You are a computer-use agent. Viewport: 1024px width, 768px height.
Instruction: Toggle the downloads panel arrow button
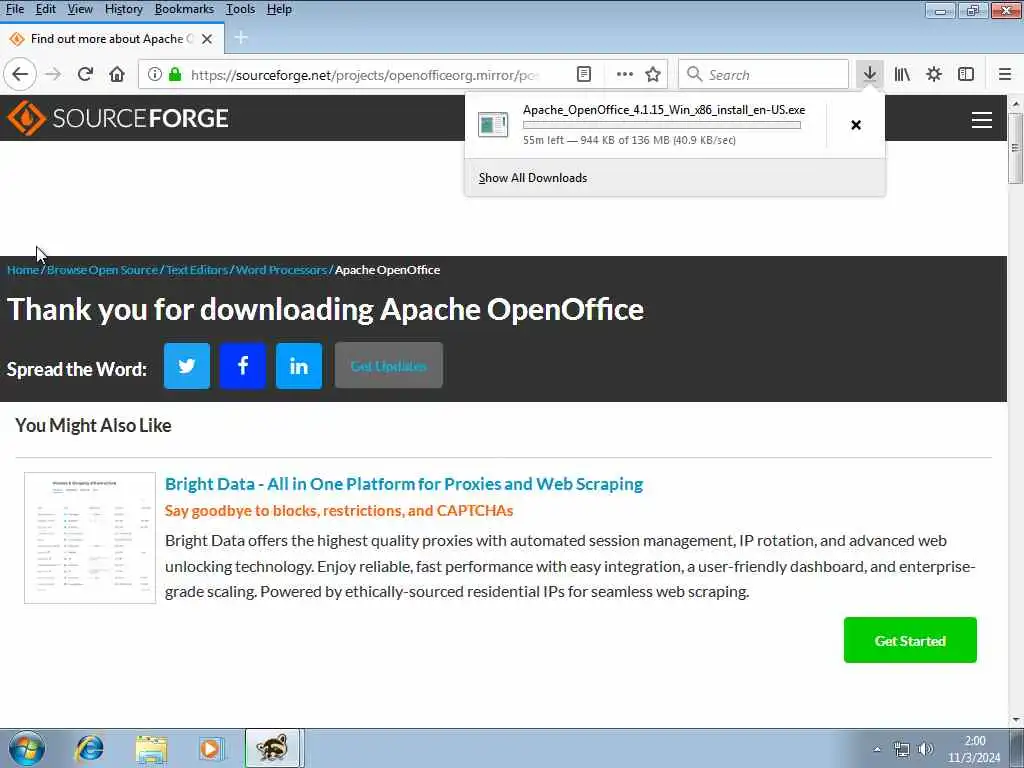869,74
